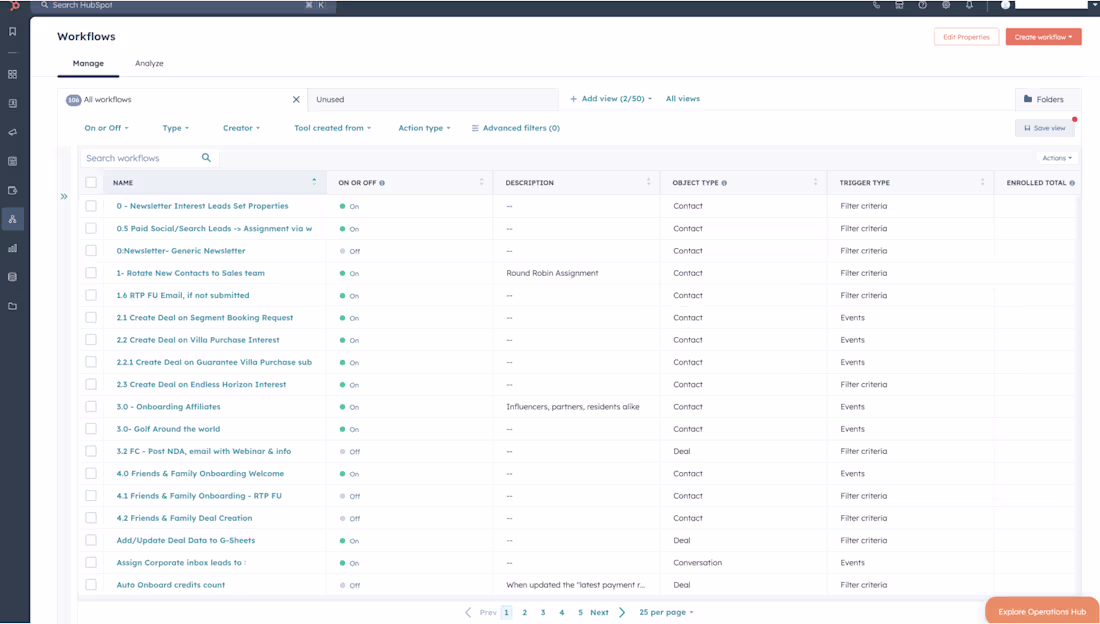The width and height of the screenshot is (1100, 624).
Task: Open the Bookmarks icon in the left sidebar
Action: coord(13,31)
